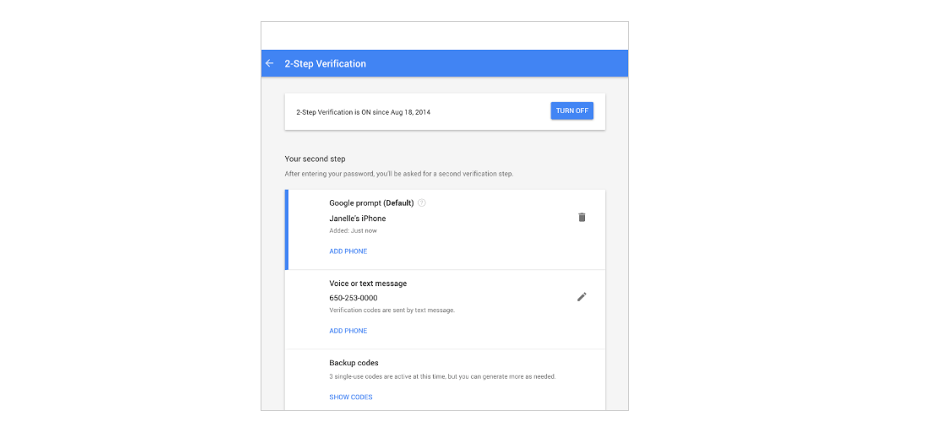Click the Added: Just now label
The height and width of the screenshot is (444, 934).
click(x=353, y=231)
